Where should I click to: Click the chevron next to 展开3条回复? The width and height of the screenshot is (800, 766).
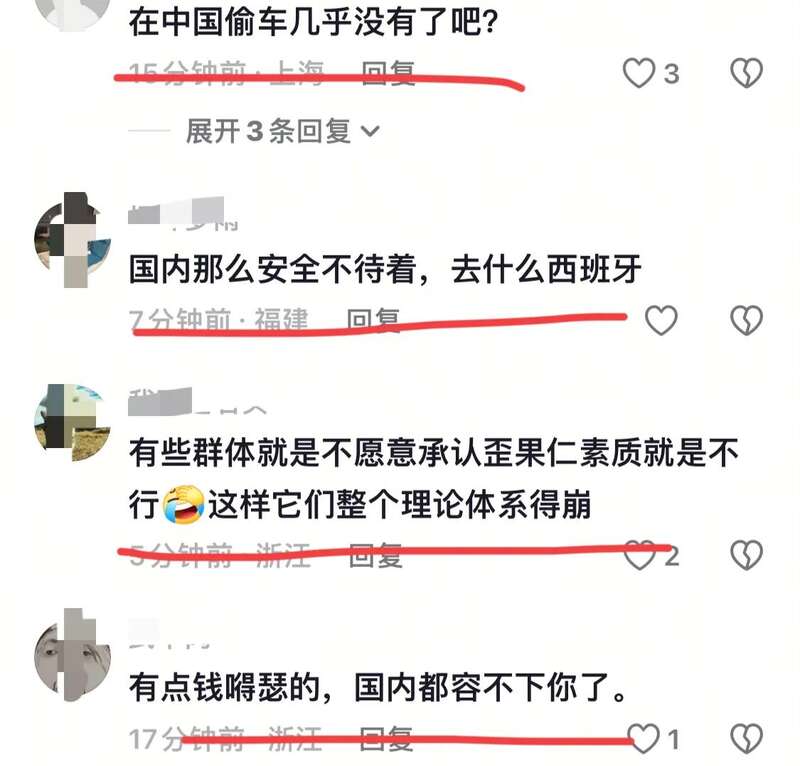click(x=370, y=132)
